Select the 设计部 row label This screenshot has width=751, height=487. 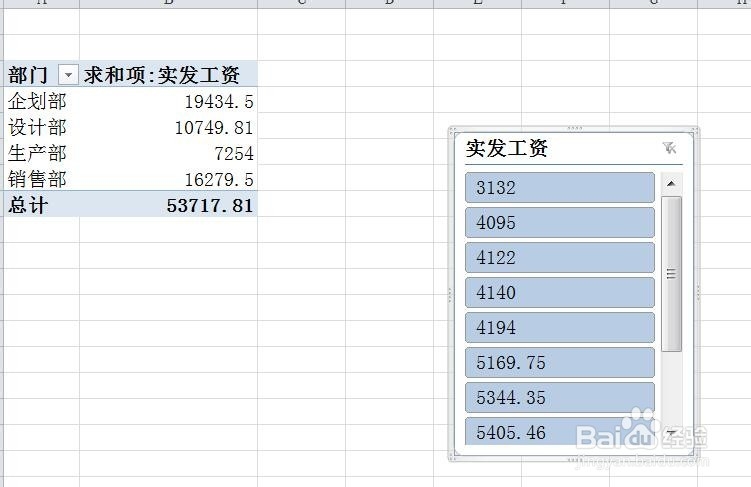tap(41, 126)
